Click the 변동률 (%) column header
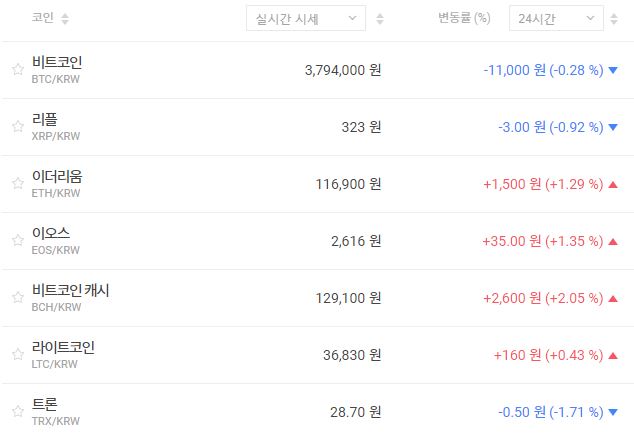This screenshot has height=438, width=634. (465, 18)
